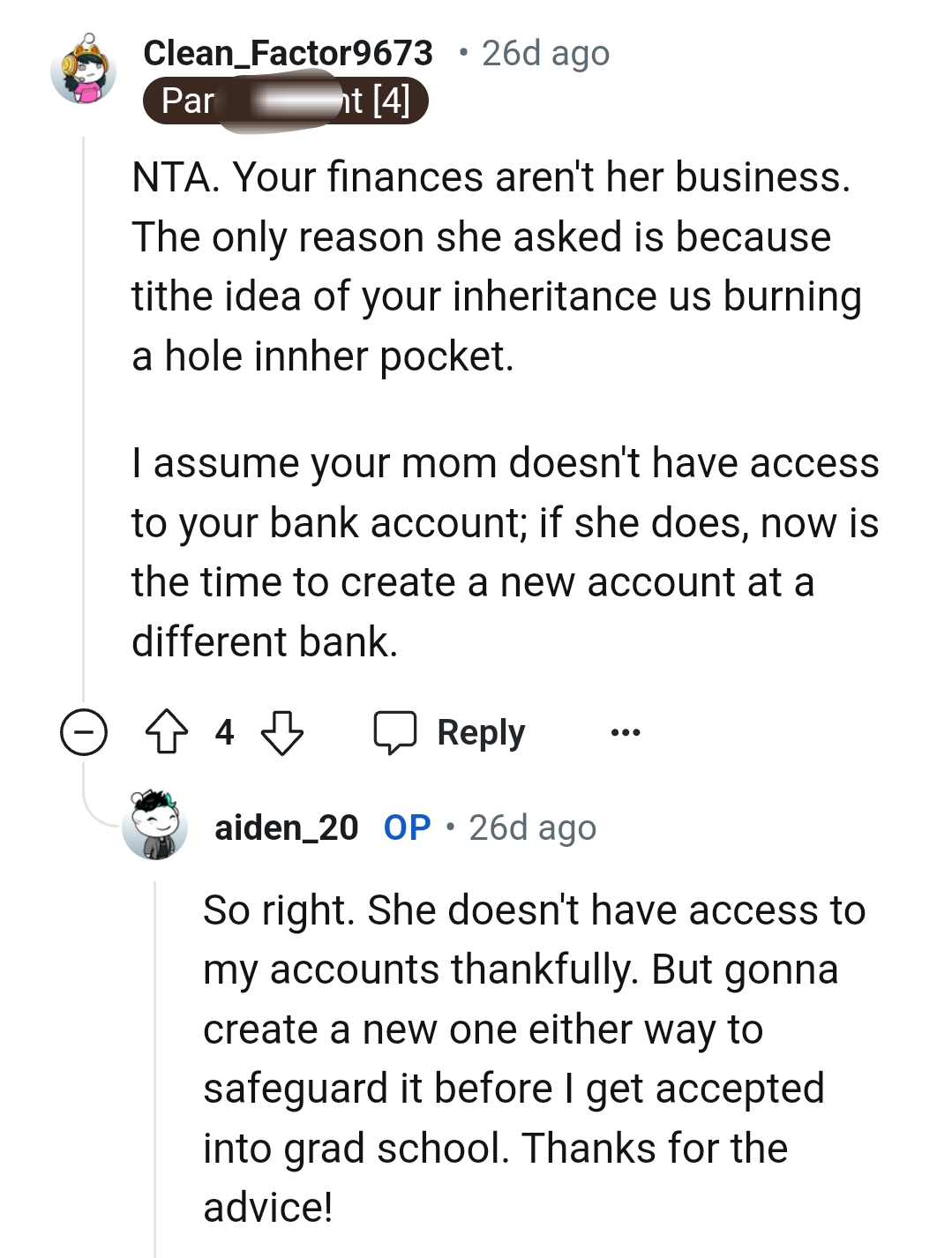The image size is (952, 1258).
Task: Click the first 26d ago timestamp
Action: (x=544, y=52)
